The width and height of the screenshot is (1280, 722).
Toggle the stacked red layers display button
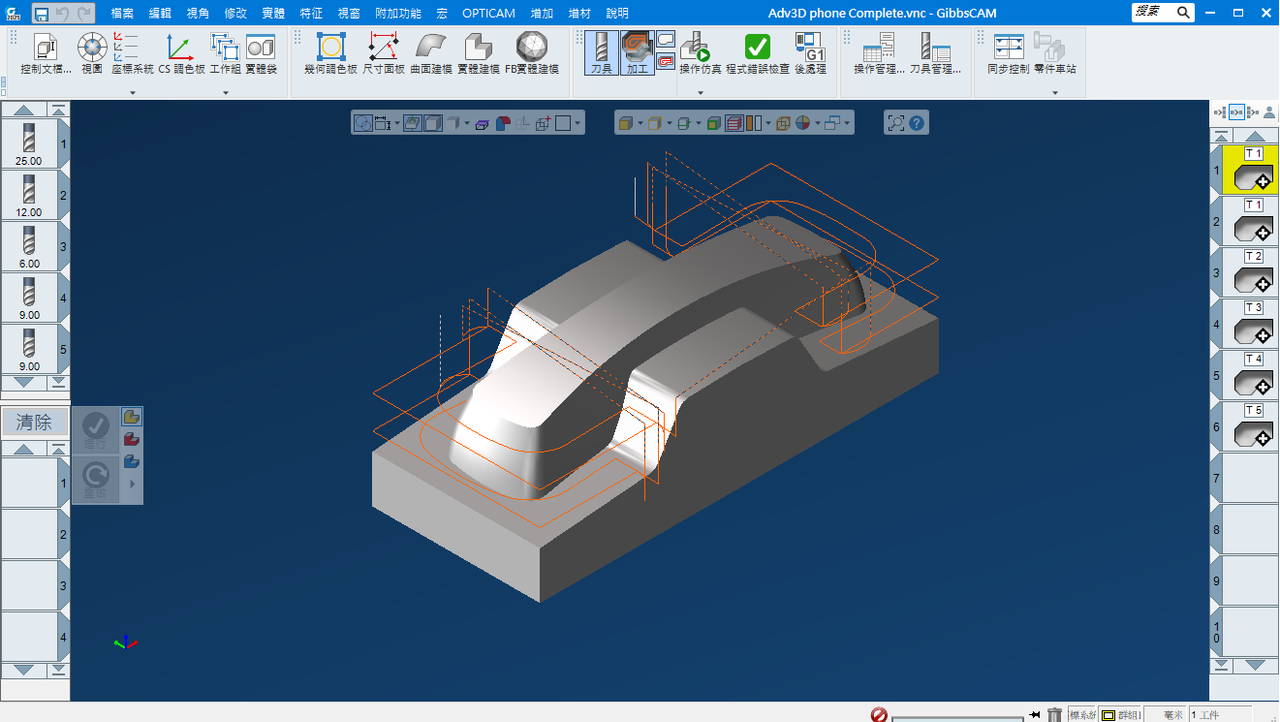click(x=734, y=123)
